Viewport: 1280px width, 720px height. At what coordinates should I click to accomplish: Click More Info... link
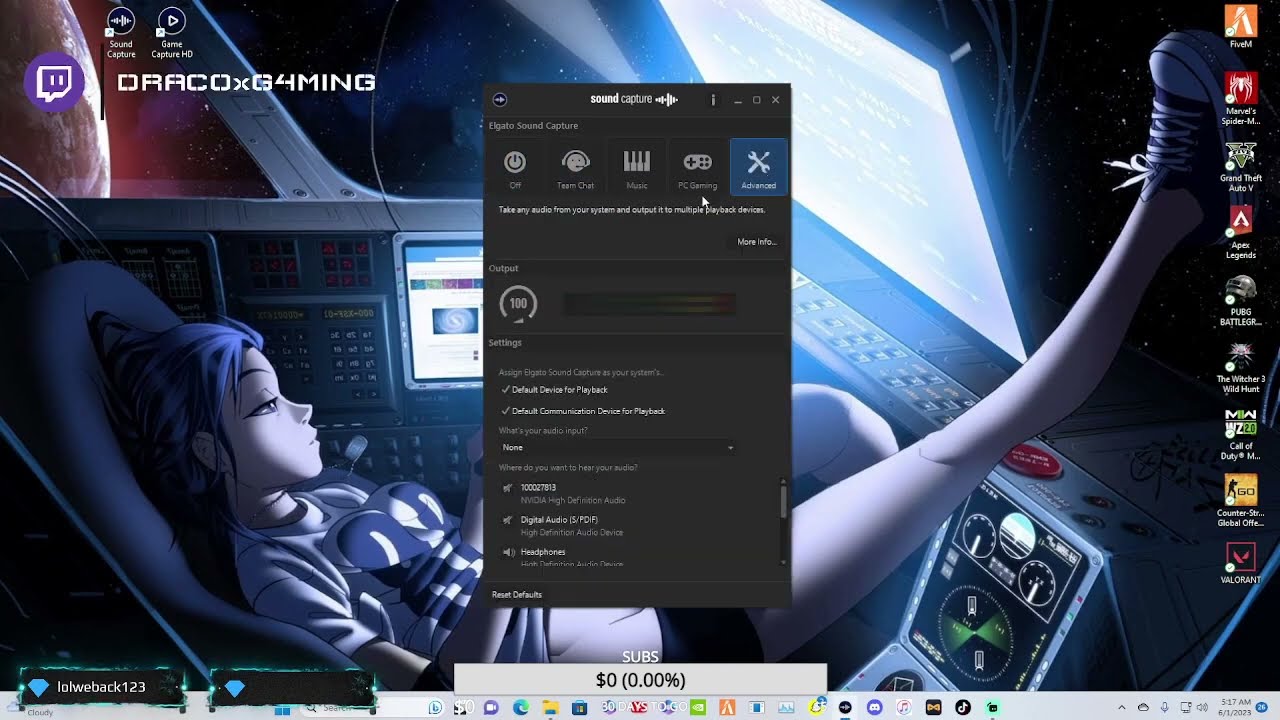[757, 242]
